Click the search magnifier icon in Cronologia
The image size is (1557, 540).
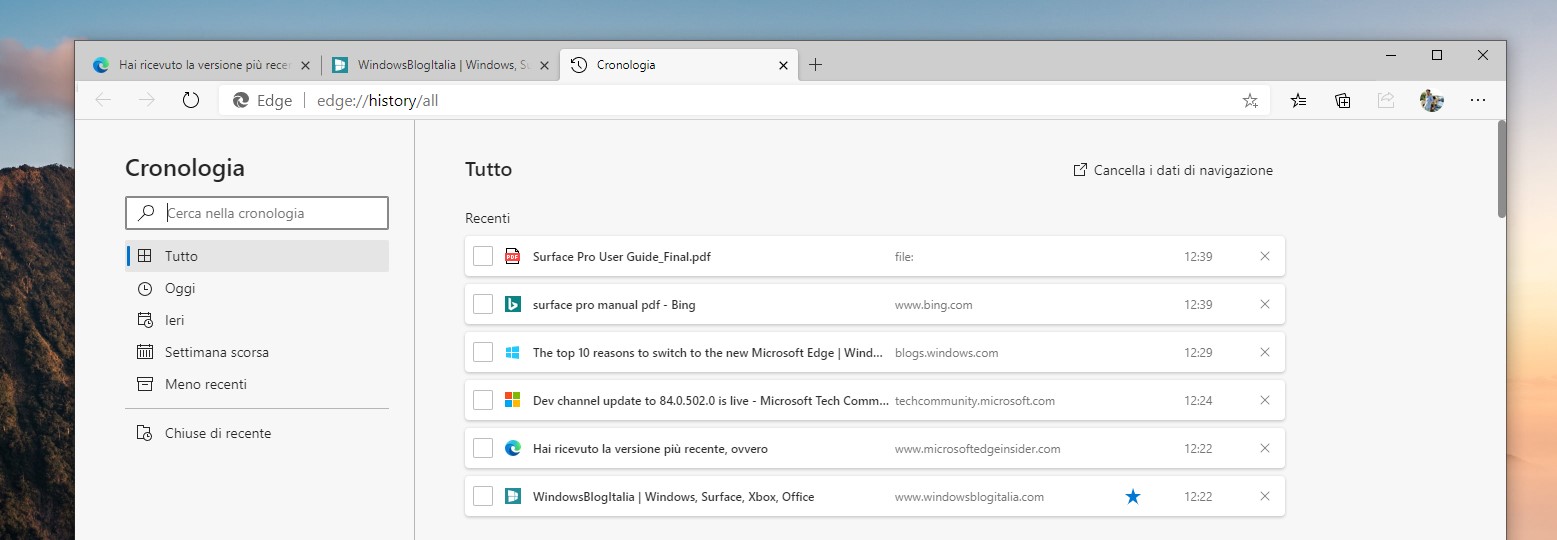pyautogui.click(x=146, y=213)
